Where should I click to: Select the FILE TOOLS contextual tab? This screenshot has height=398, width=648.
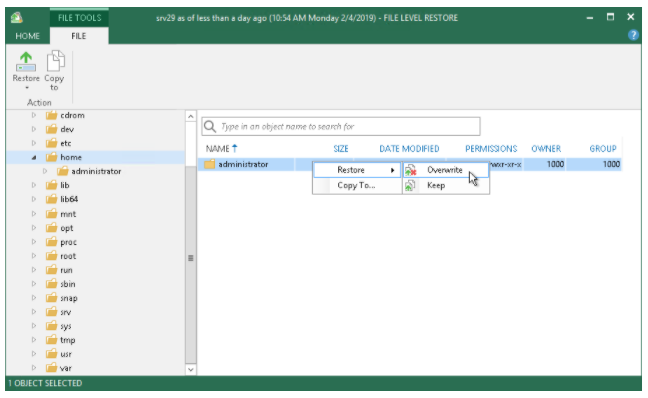tap(79, 18)
